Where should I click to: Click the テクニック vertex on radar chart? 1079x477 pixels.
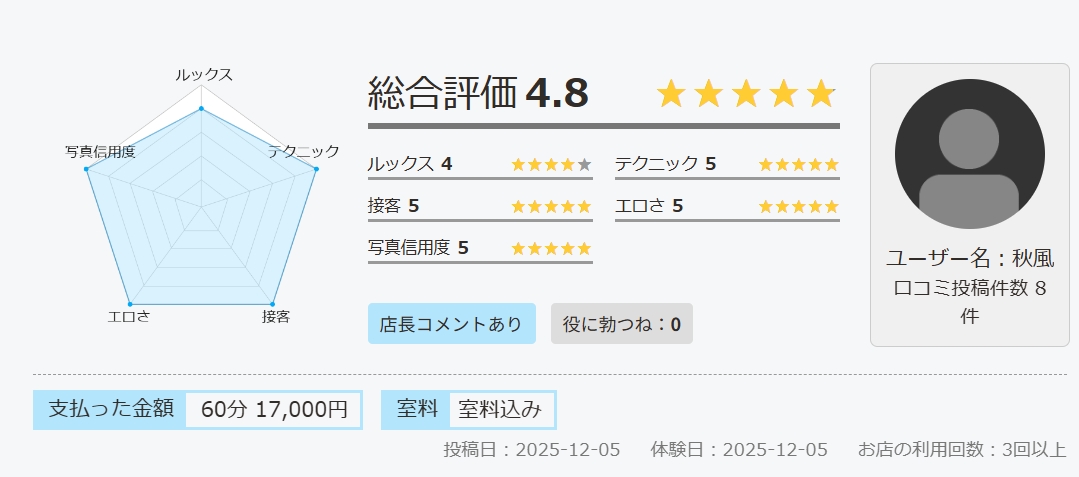pyautogui.click(x=316, y=169)
